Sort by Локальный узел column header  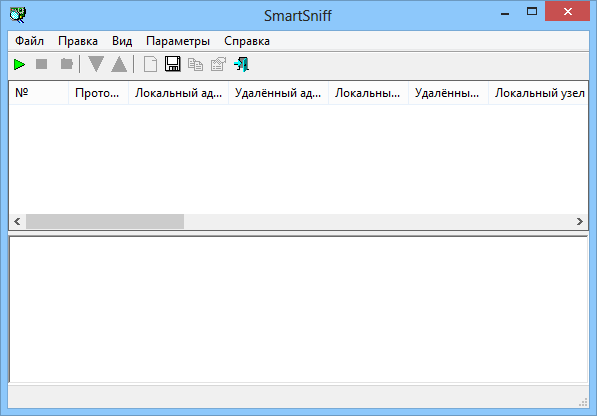click(x=538, y=92)
